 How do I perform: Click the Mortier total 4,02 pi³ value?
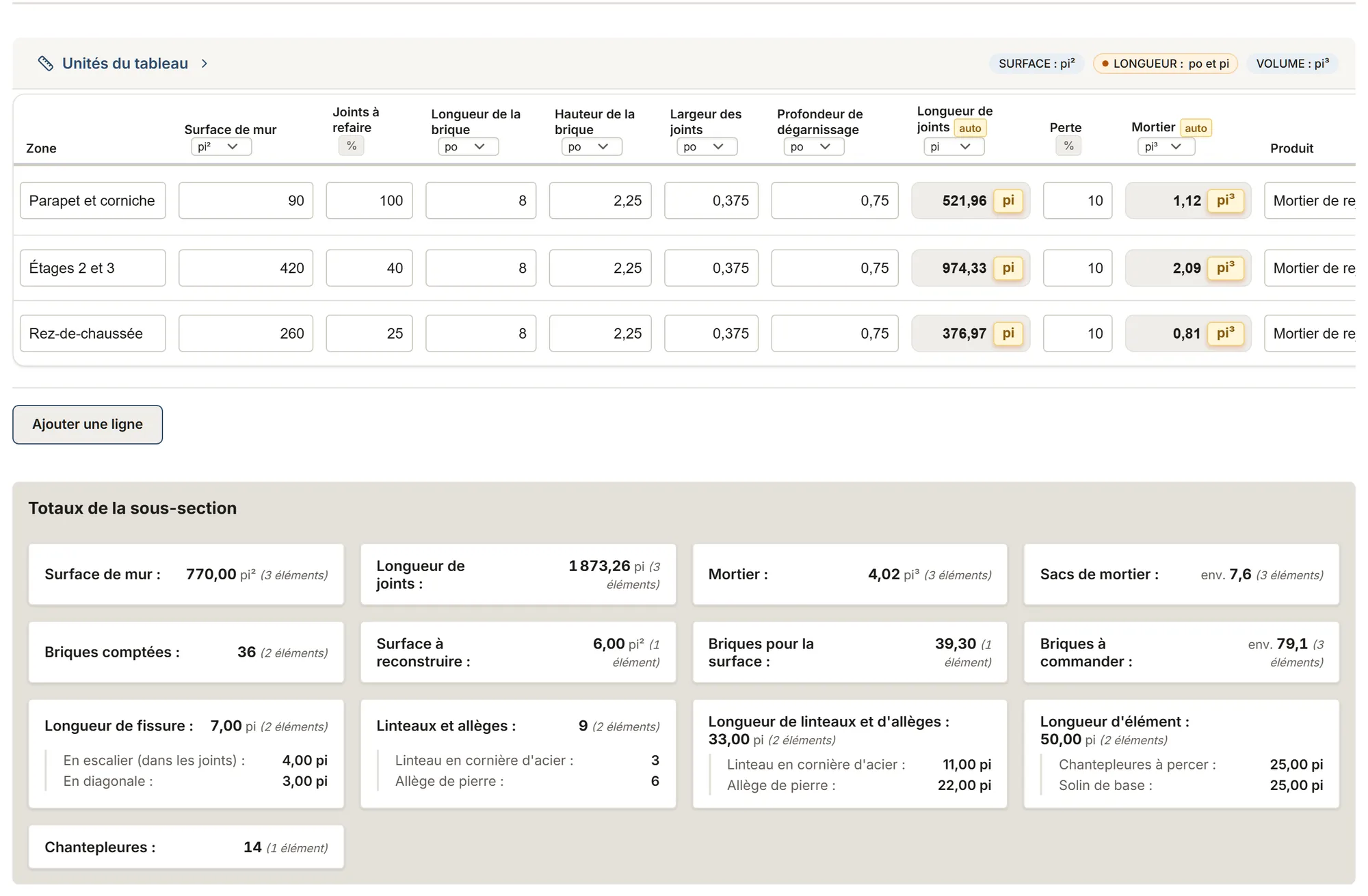(893, 575)
